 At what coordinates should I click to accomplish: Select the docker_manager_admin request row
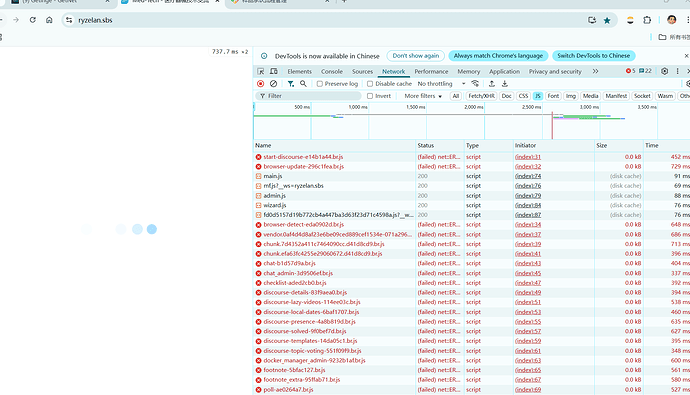(472, 360)
